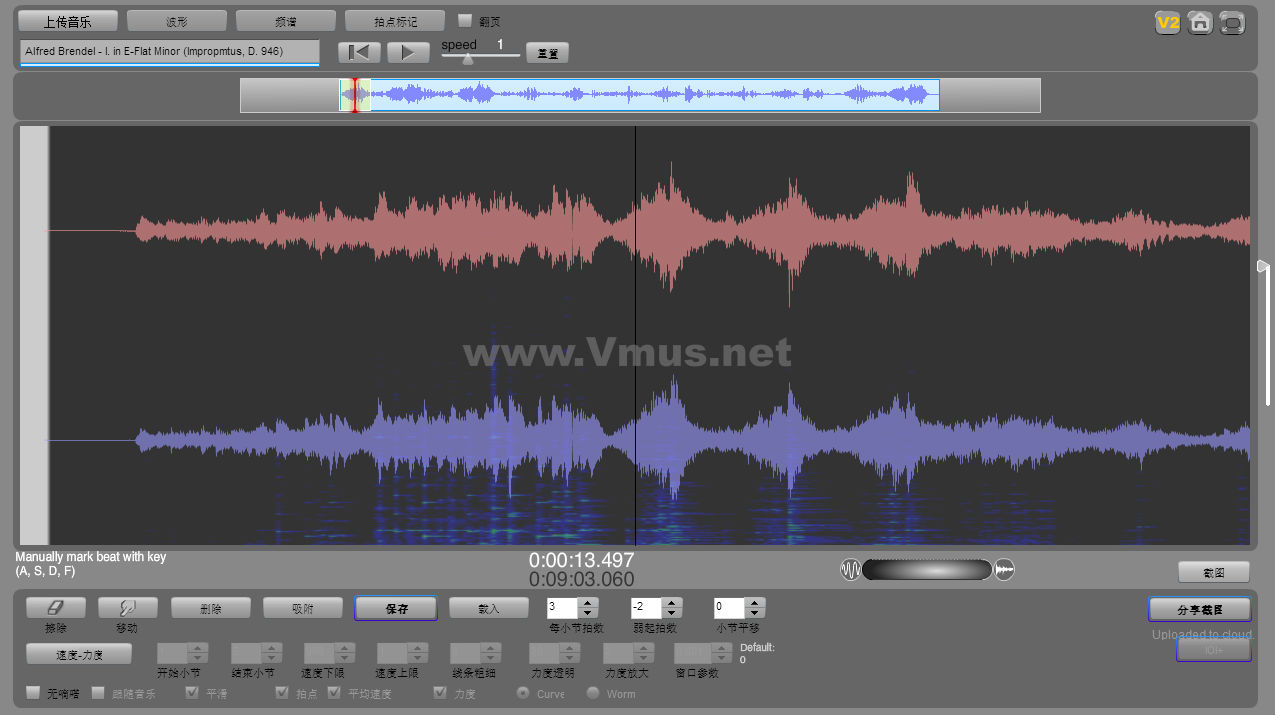Enable the 翻页 (page flip) checkbox
The width and height of the screenshot is (1275, 715).
[465, 20]
